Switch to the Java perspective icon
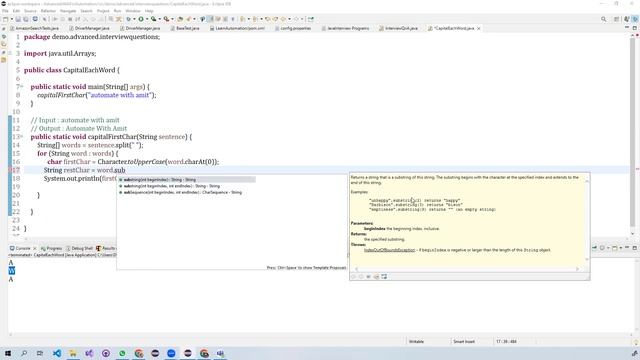640x360 pixels. coord(626,19)
